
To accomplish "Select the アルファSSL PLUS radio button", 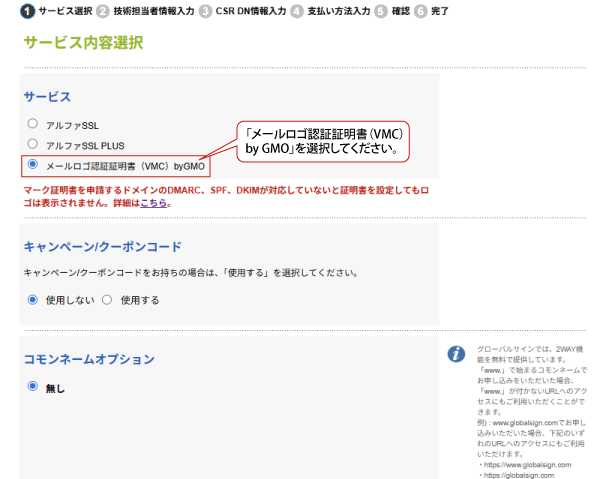I will (33, 144).
